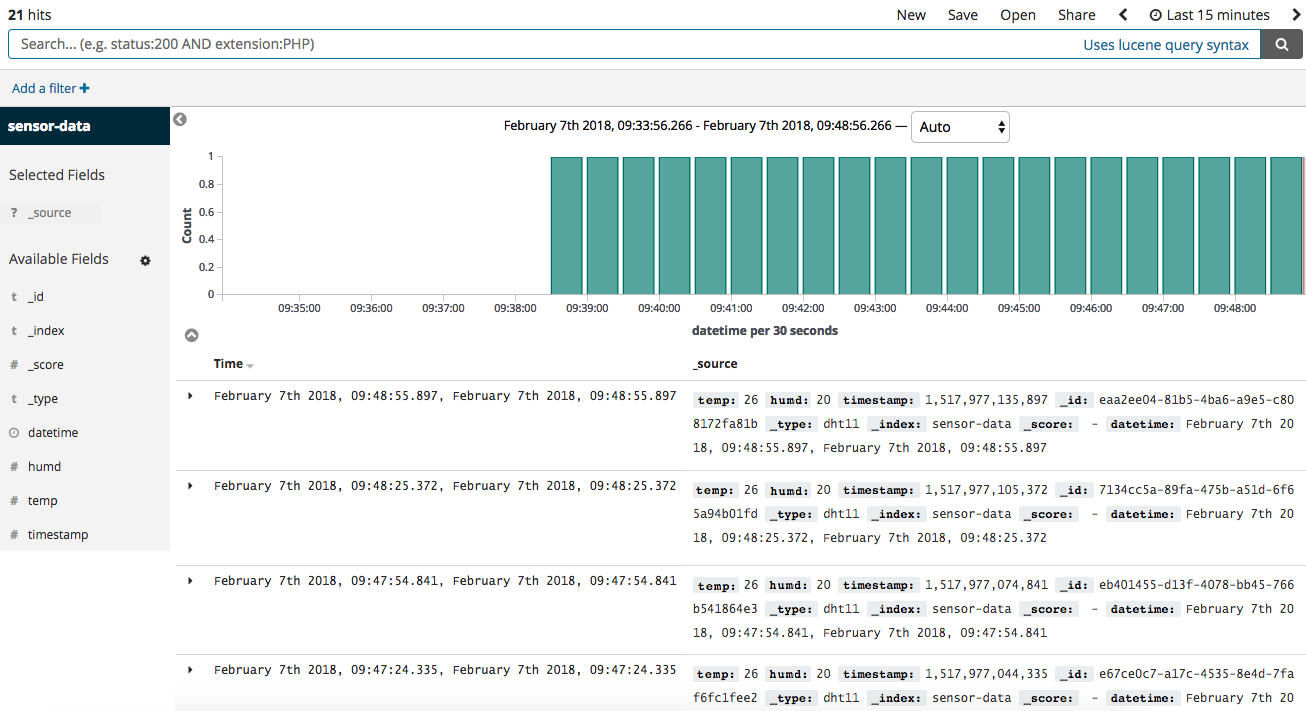Click the _score field name

tap(46, 365)
